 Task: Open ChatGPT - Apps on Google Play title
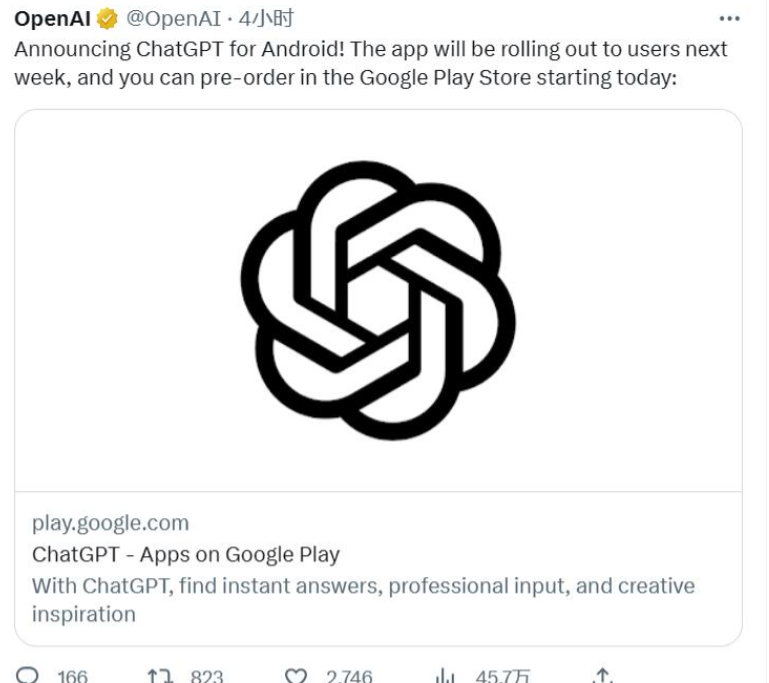tap(186, 555)
